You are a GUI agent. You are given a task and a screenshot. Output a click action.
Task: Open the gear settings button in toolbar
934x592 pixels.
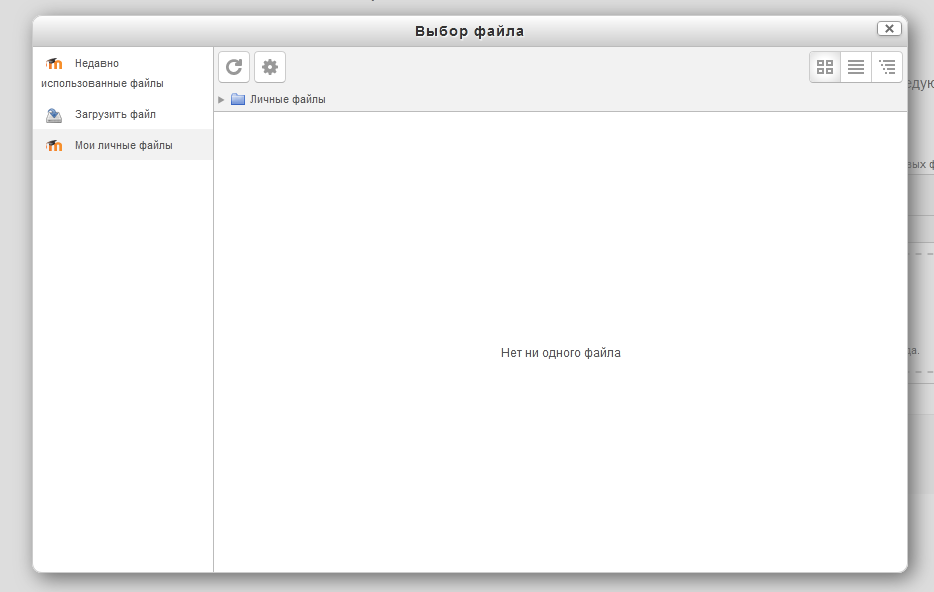point(270,67)
